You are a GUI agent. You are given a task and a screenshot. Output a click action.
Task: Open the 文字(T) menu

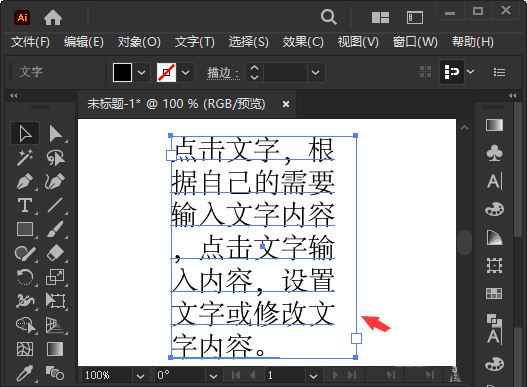click(x=194, y=42)
